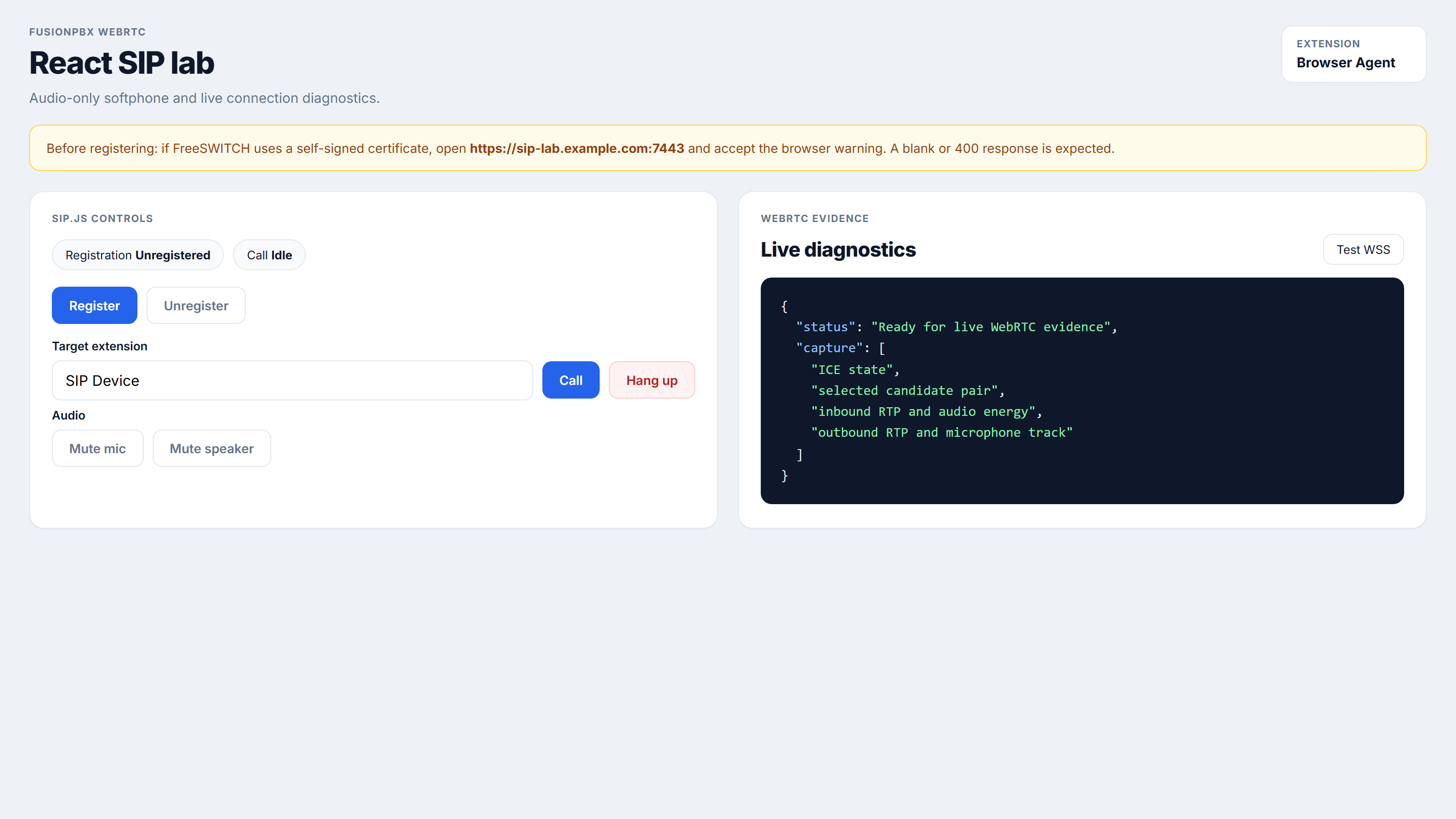Click the Live diagnostics heading
The width and height of the screenshot is (1456, 819).
click(x=838, y=249)
